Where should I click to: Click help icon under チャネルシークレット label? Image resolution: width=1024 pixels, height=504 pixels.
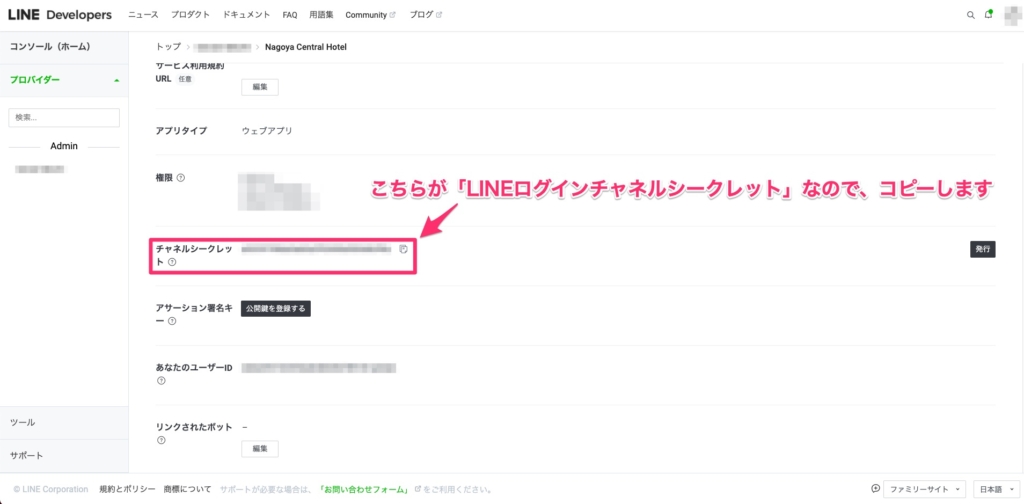[x=172, y=262]
